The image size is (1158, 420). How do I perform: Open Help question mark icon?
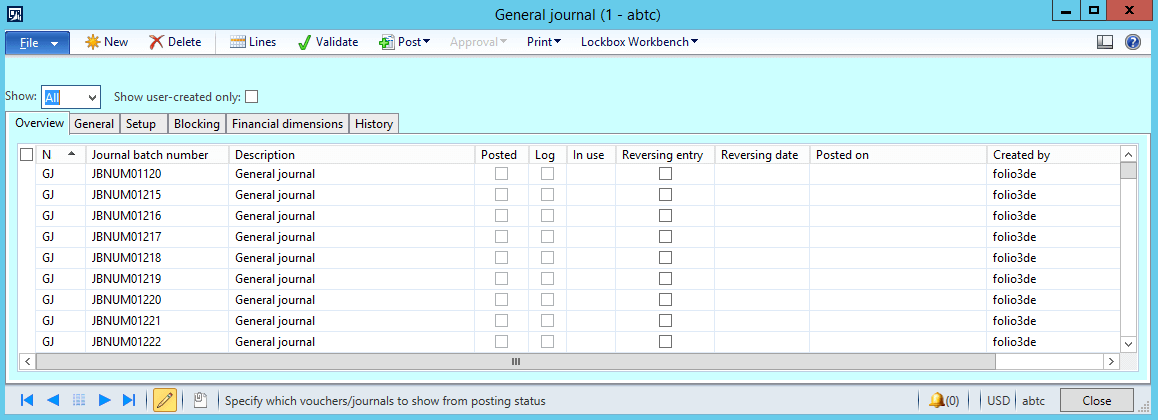[1133, 42]
